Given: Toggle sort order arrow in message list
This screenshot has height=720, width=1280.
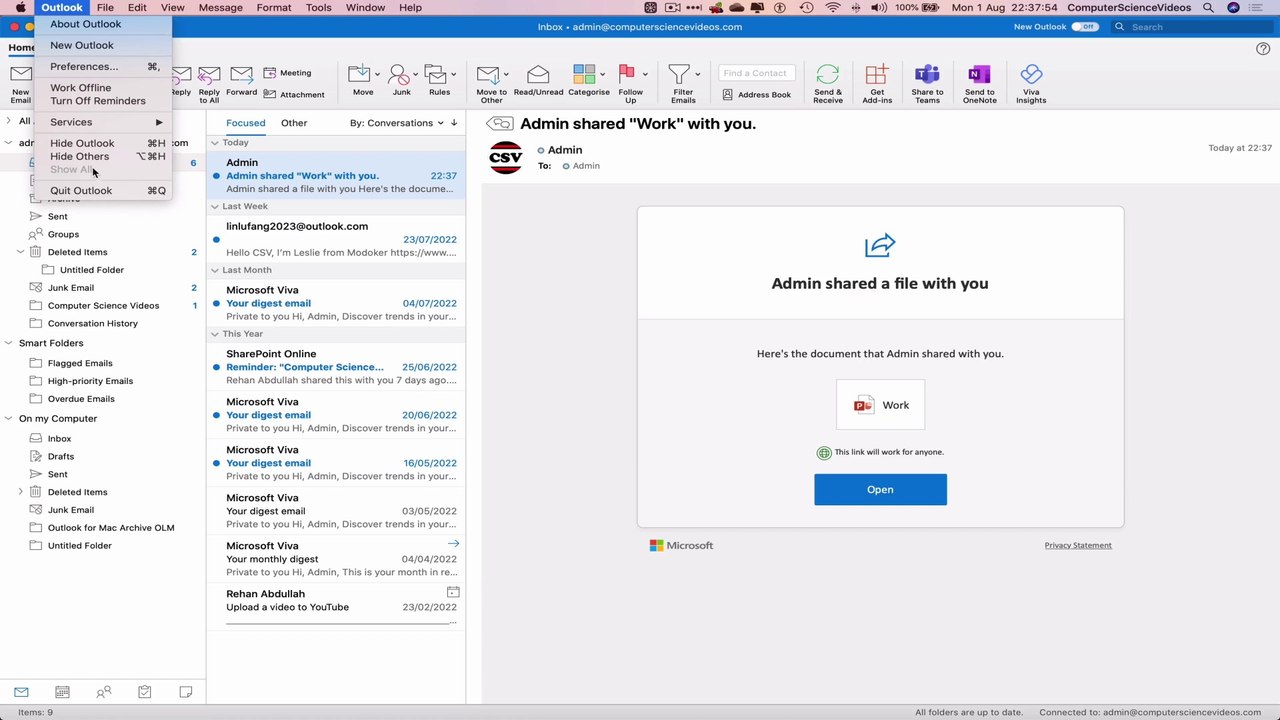Looking at the screenshot, I should [454, 123].
